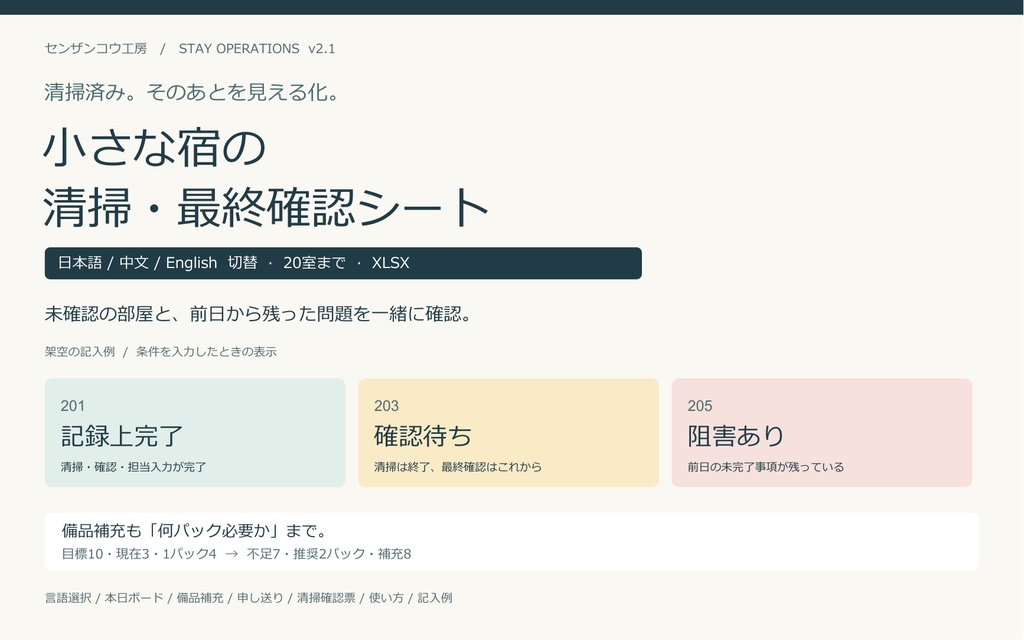The image size is (1024, 640).
Task: Click the dark banner with 日本語 / 中文 / English 切替
Action: [x=343, y=263]
